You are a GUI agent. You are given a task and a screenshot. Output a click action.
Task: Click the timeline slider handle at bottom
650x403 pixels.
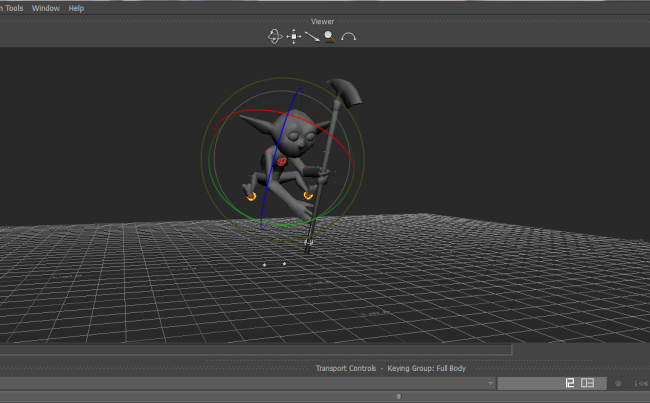pyautogui.click(x=399, y=397)
